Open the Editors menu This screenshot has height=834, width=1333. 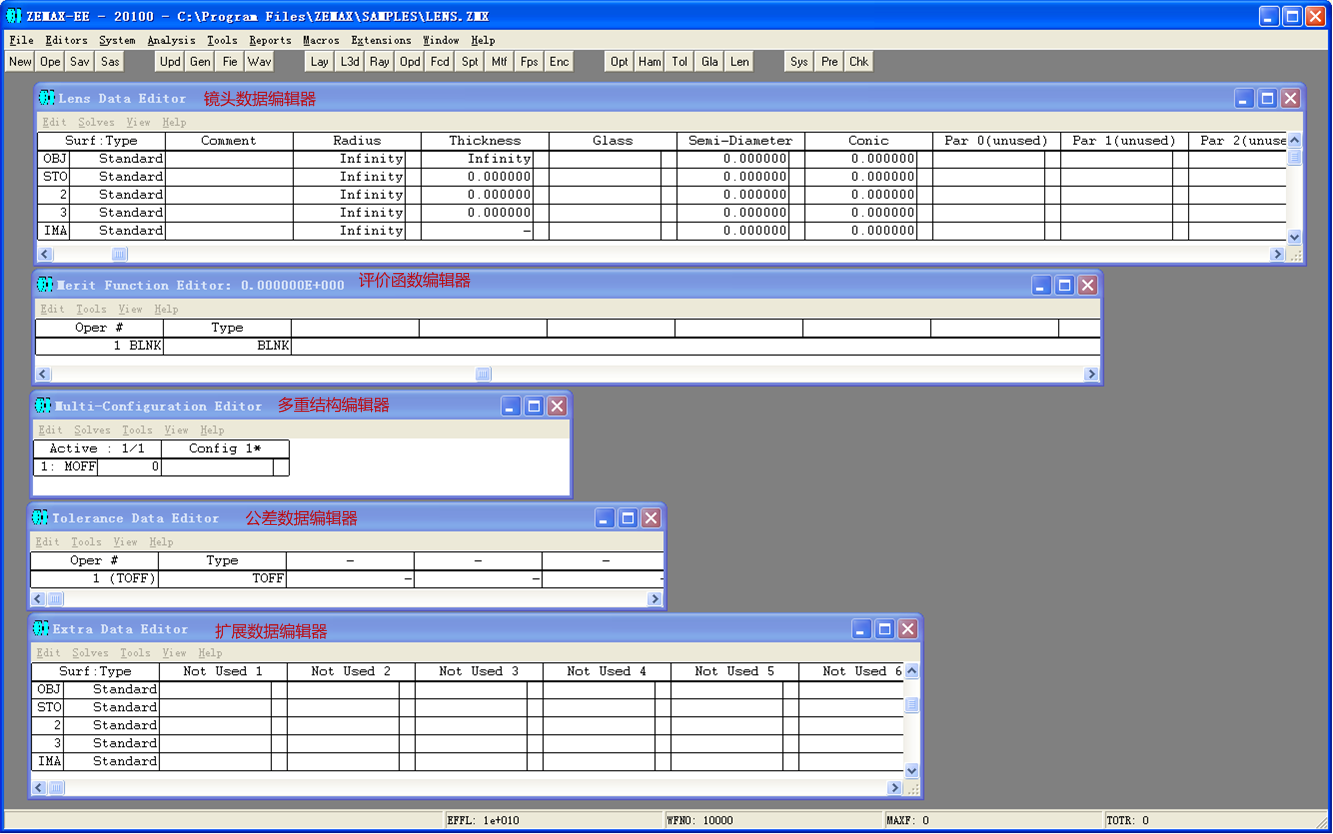66,41
